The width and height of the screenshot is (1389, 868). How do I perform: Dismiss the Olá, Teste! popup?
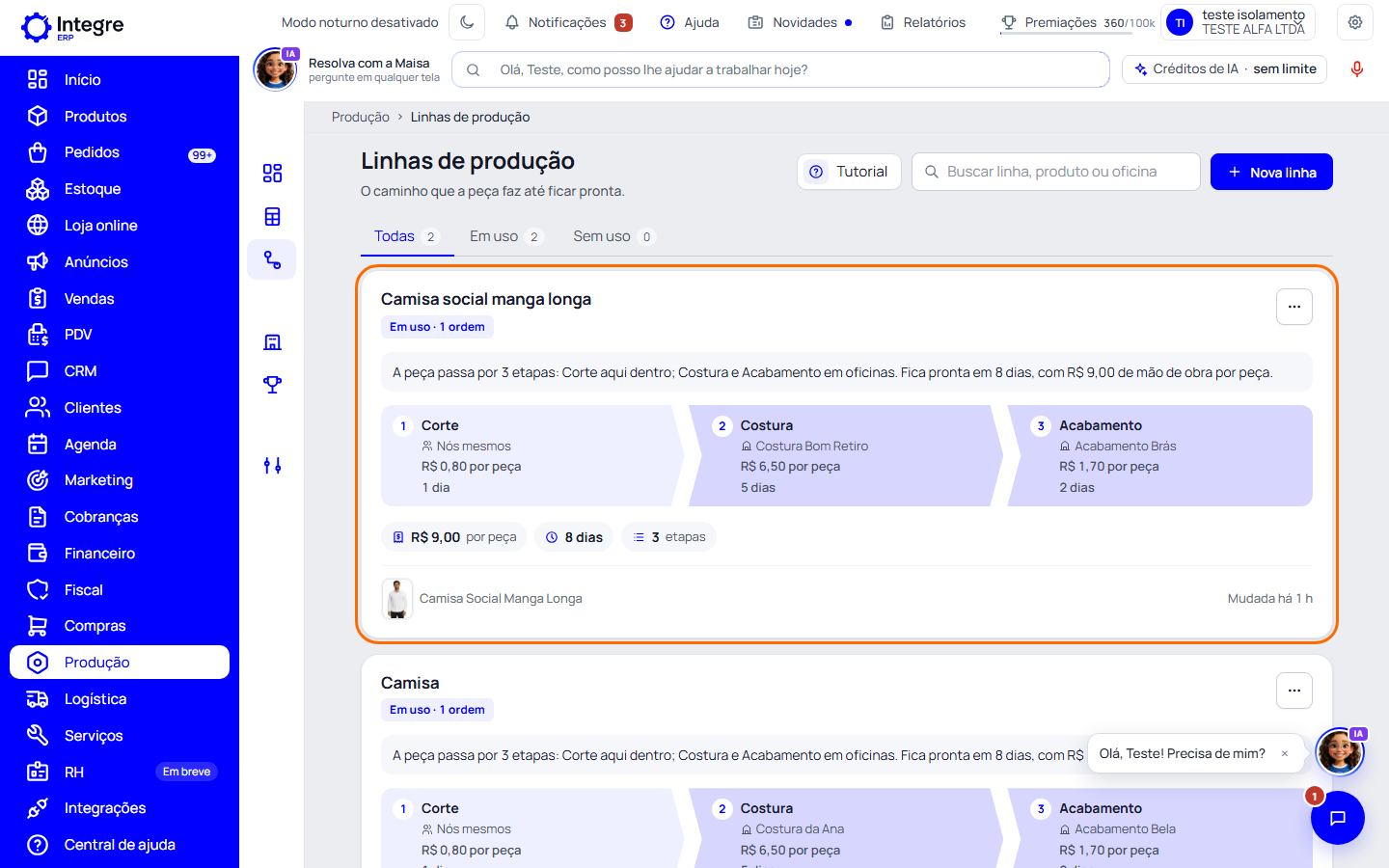tap(1285, 754)
